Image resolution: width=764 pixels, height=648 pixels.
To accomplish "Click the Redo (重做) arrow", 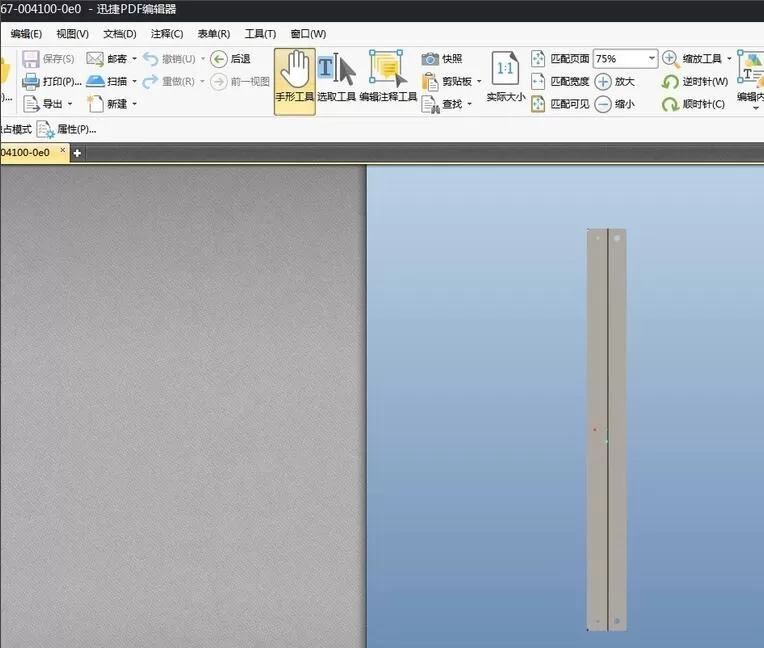I will click(151, 81).
